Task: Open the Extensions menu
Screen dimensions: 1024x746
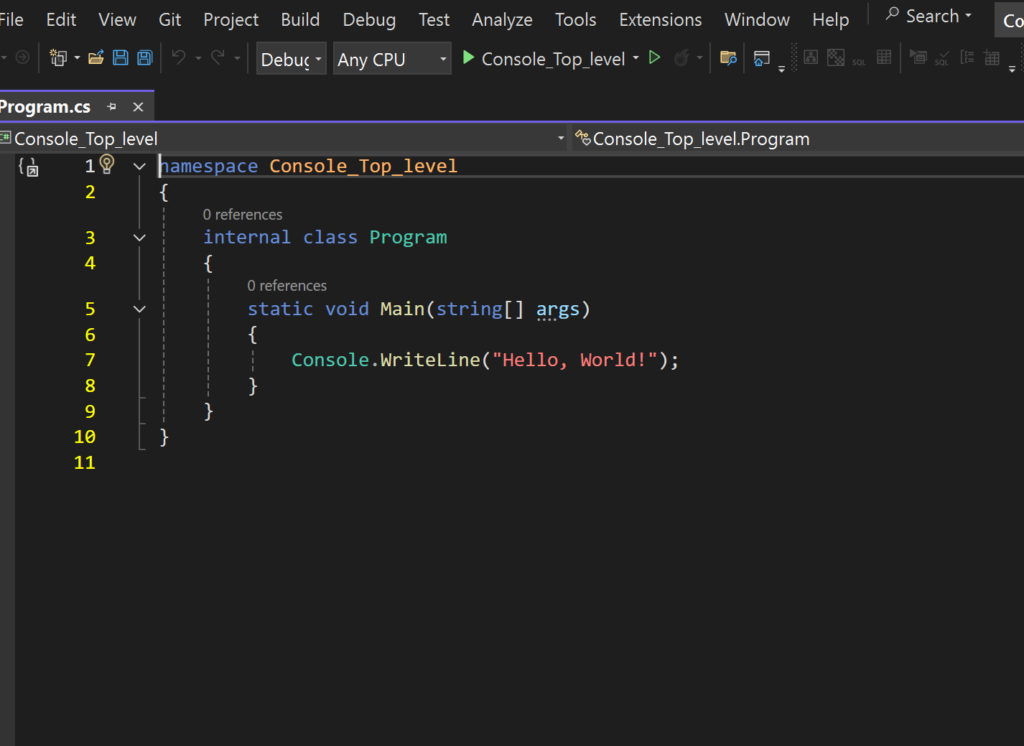Action: click(660, 20)
